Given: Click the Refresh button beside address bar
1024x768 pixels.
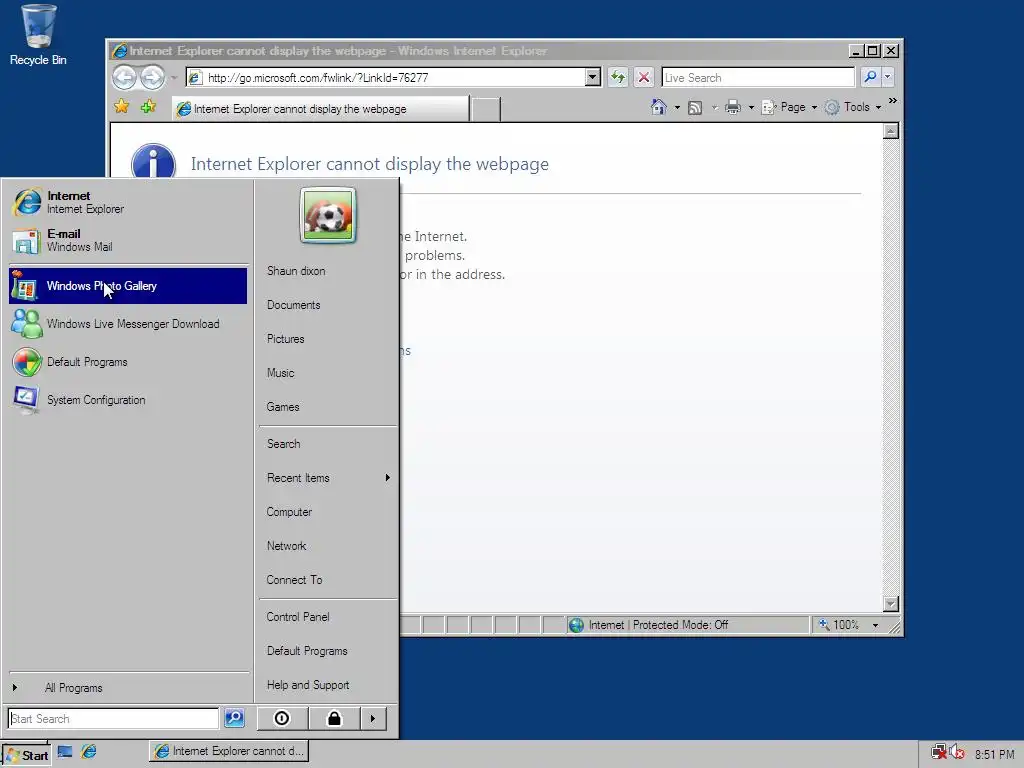Looking at the screenshot, I should point(618,78).
